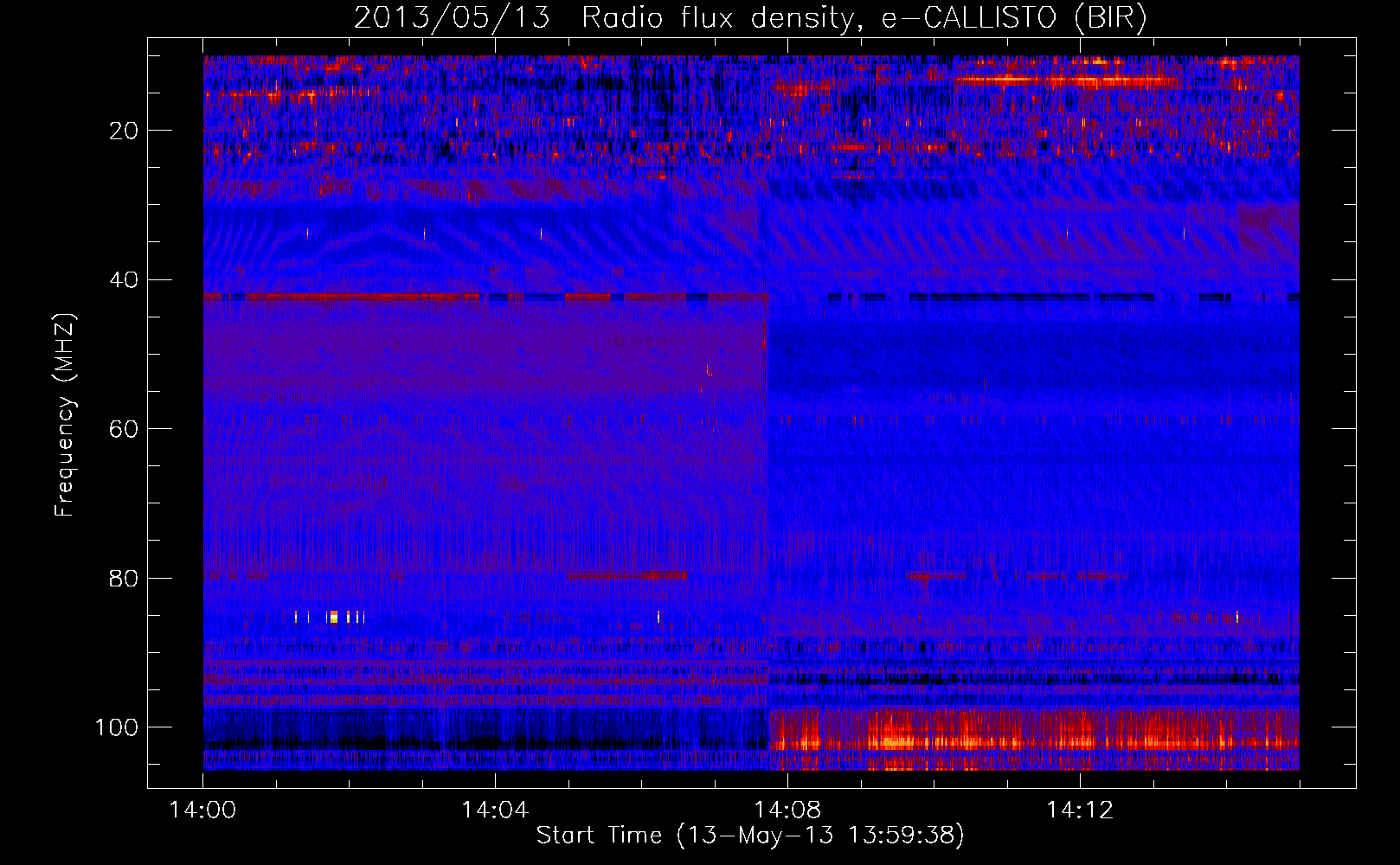
Task: Click the red horizontal line near 42 MHz
Action: click(485, 297)
